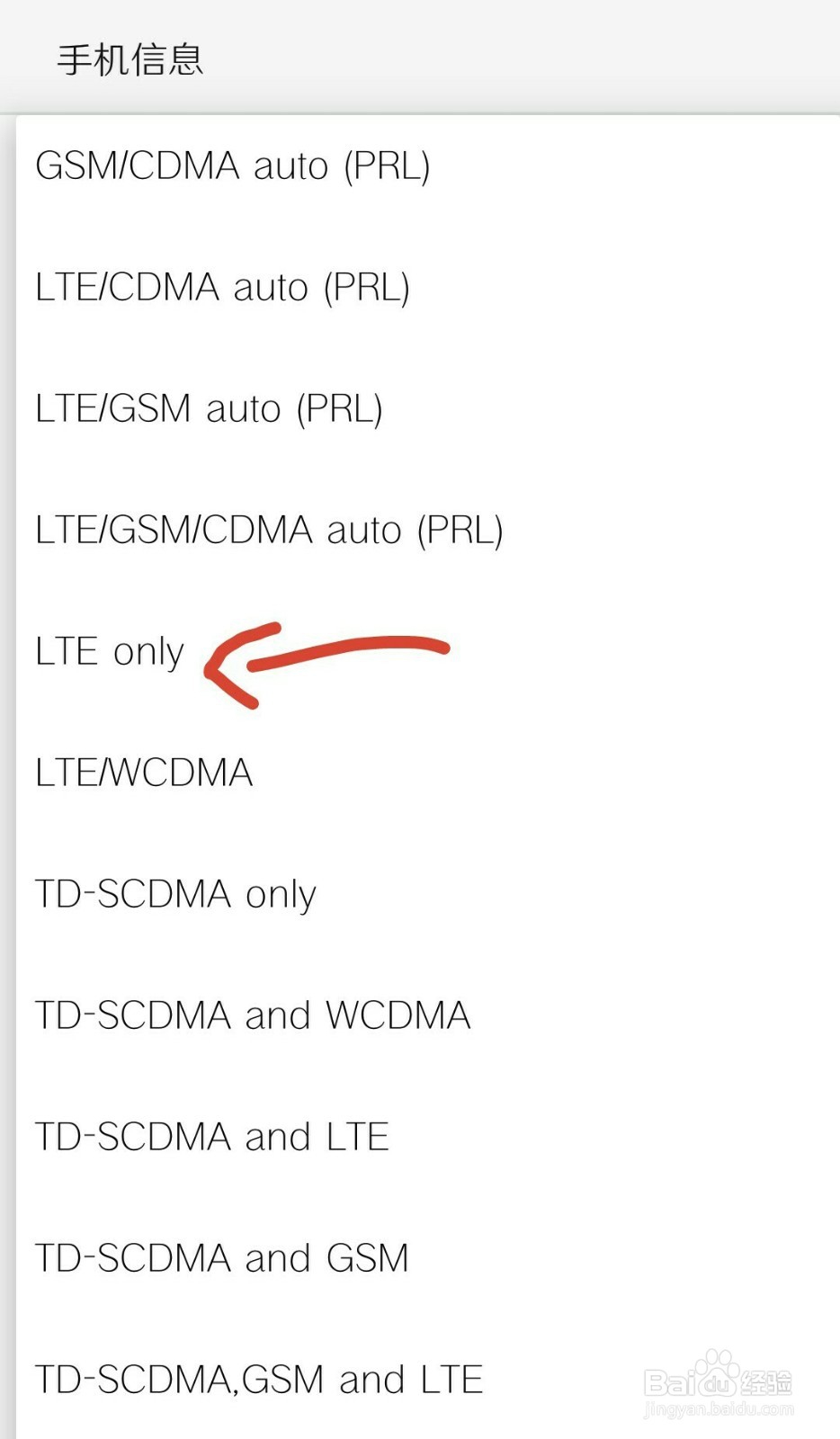Choose LTE/CDMA auto (PRL) network mode

pos(222,288)
